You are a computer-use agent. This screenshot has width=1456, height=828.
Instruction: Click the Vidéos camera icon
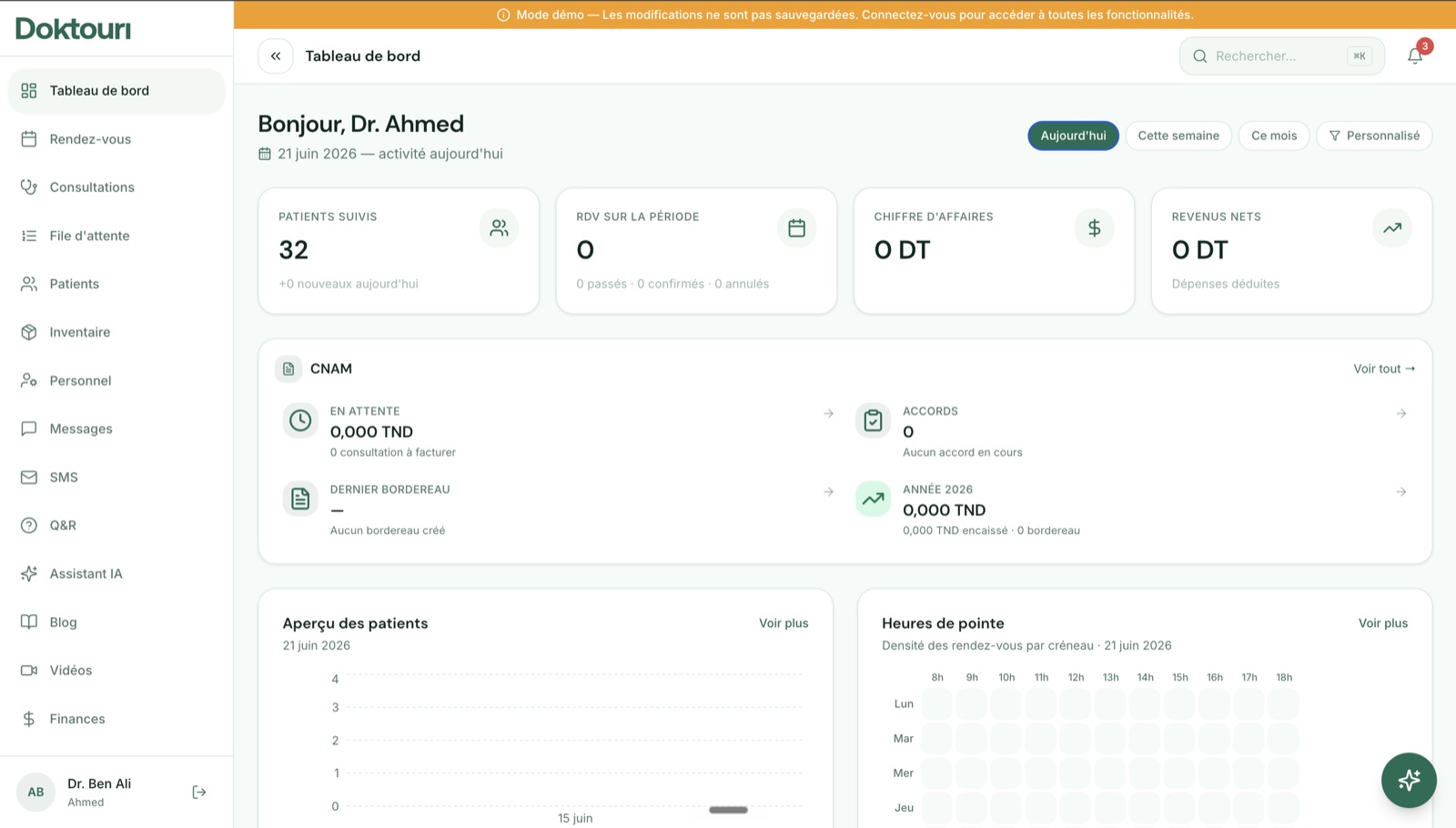(29, 671)
